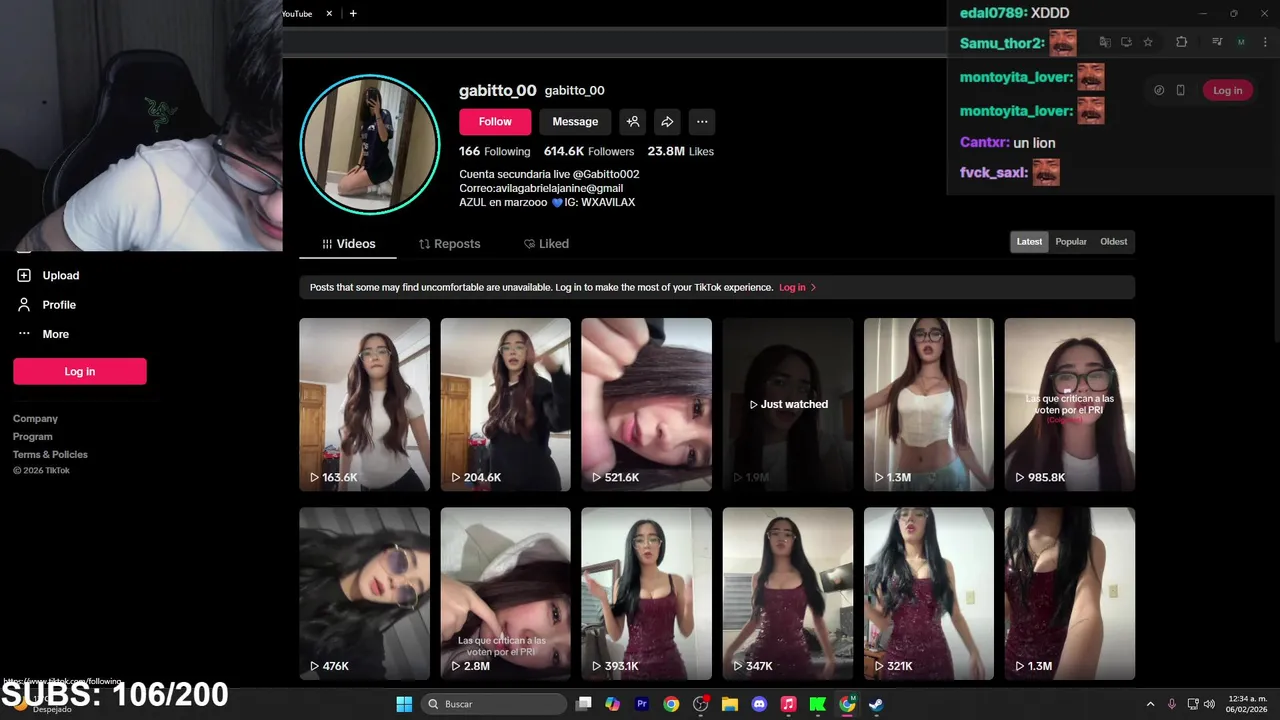Open the video with 985.8K views

coord(1070,404)
